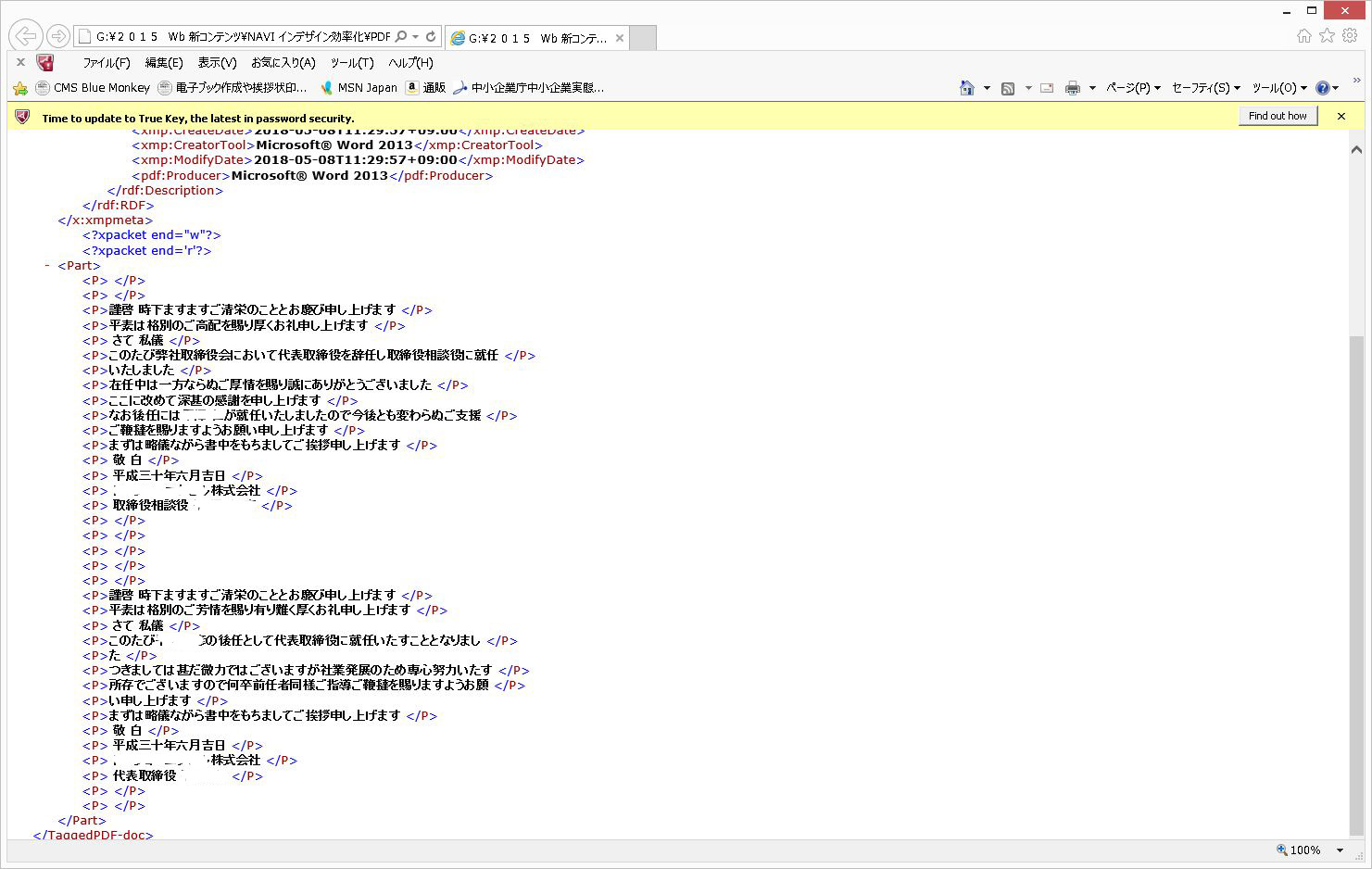The image size is (1372, 869).
Task: Open the gear Tools icon at top right
Action: (1350, 35)
